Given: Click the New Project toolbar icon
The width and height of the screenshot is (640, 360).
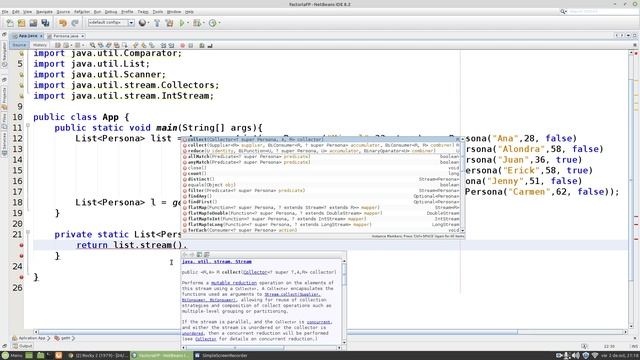Looking at the screenshot, I should click(21, 23).
